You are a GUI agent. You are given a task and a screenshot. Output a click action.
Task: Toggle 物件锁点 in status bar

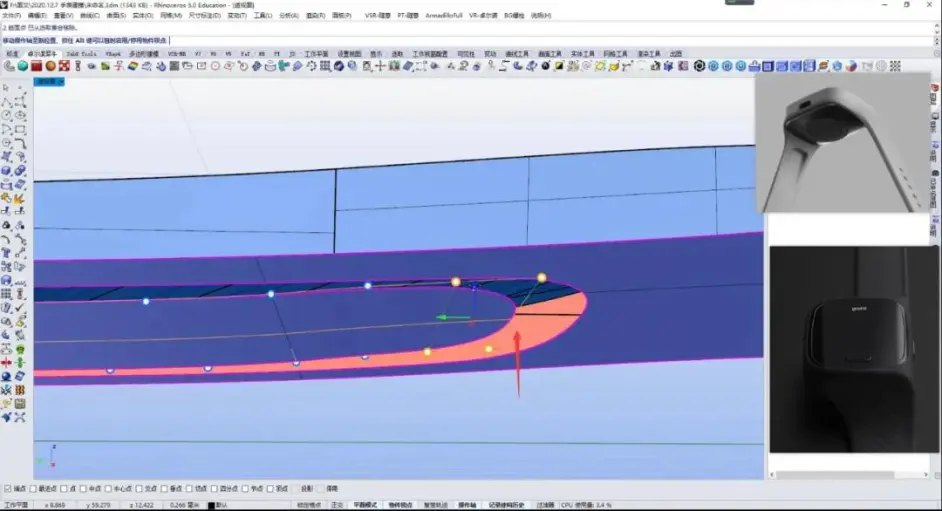point(400,505)
